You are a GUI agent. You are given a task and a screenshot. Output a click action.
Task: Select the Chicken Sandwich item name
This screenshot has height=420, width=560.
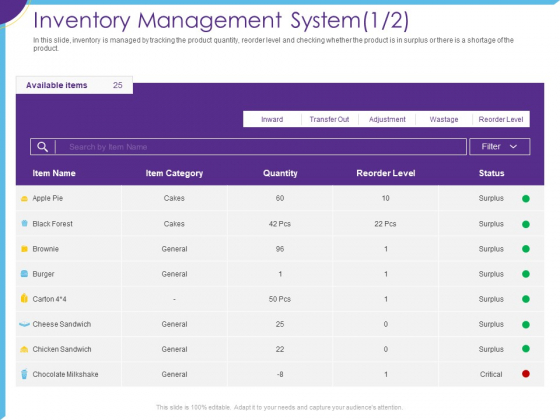(x=62, y=349)
